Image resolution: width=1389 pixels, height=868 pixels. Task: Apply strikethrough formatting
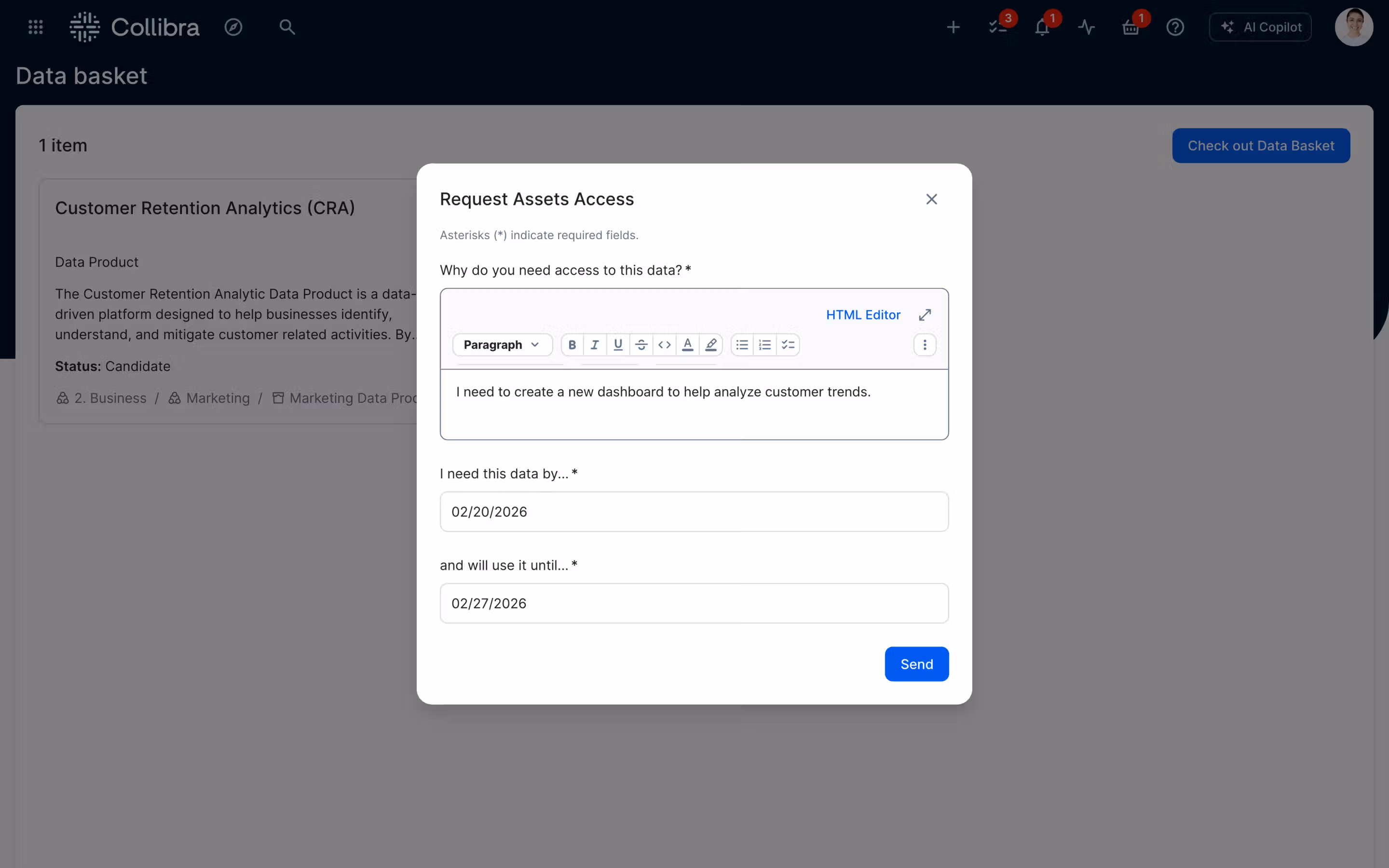pyautogui.click(x=641, y=344)
